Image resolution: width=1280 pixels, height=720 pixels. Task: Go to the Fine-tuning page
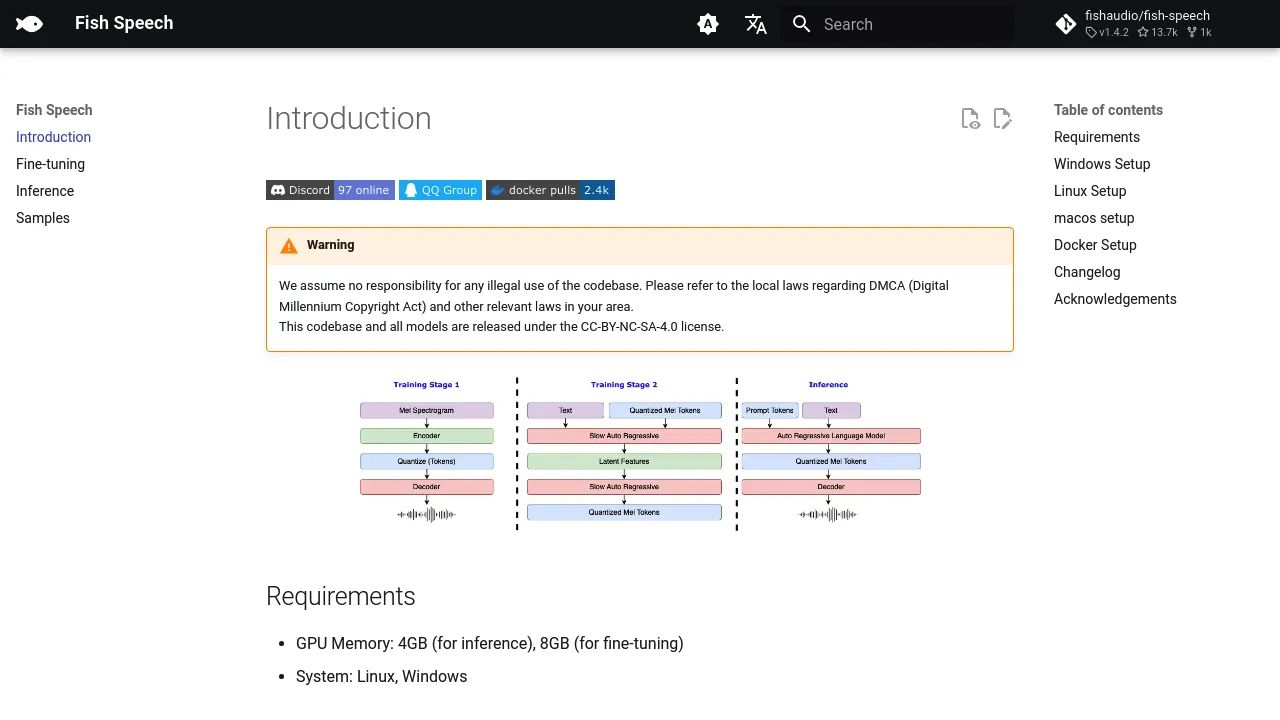(50, 164)
